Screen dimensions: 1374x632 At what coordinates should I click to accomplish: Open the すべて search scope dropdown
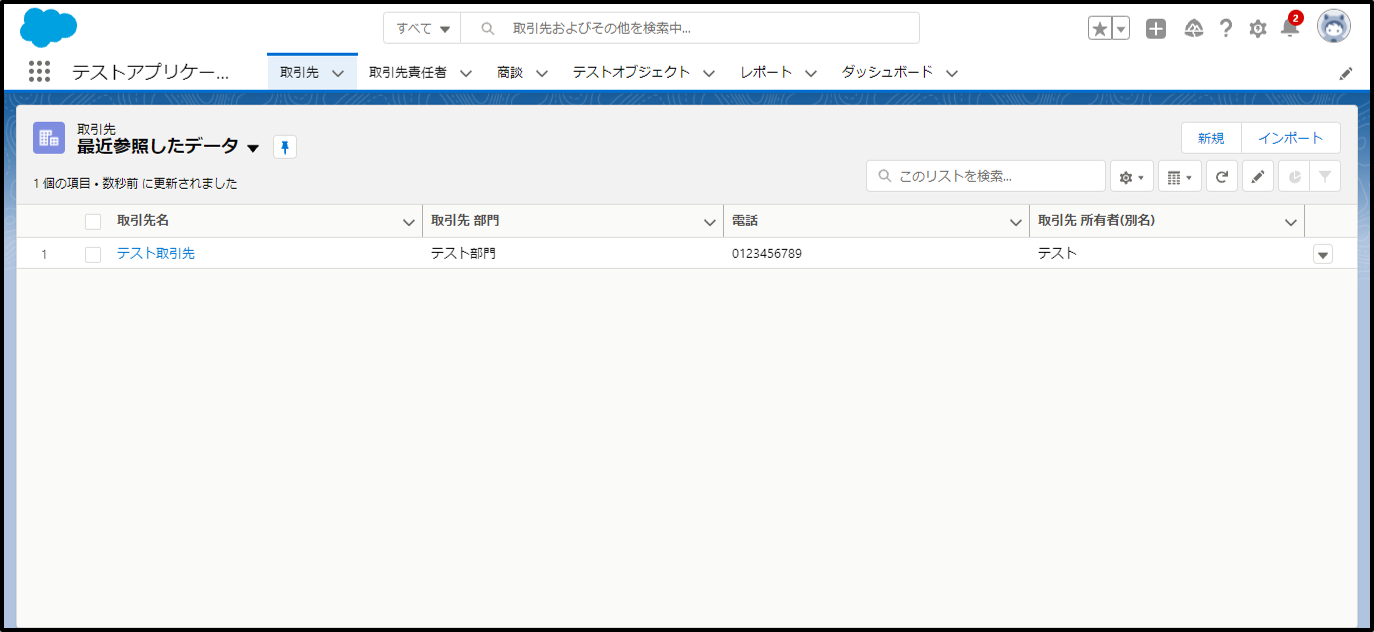(x=422, y=29)
